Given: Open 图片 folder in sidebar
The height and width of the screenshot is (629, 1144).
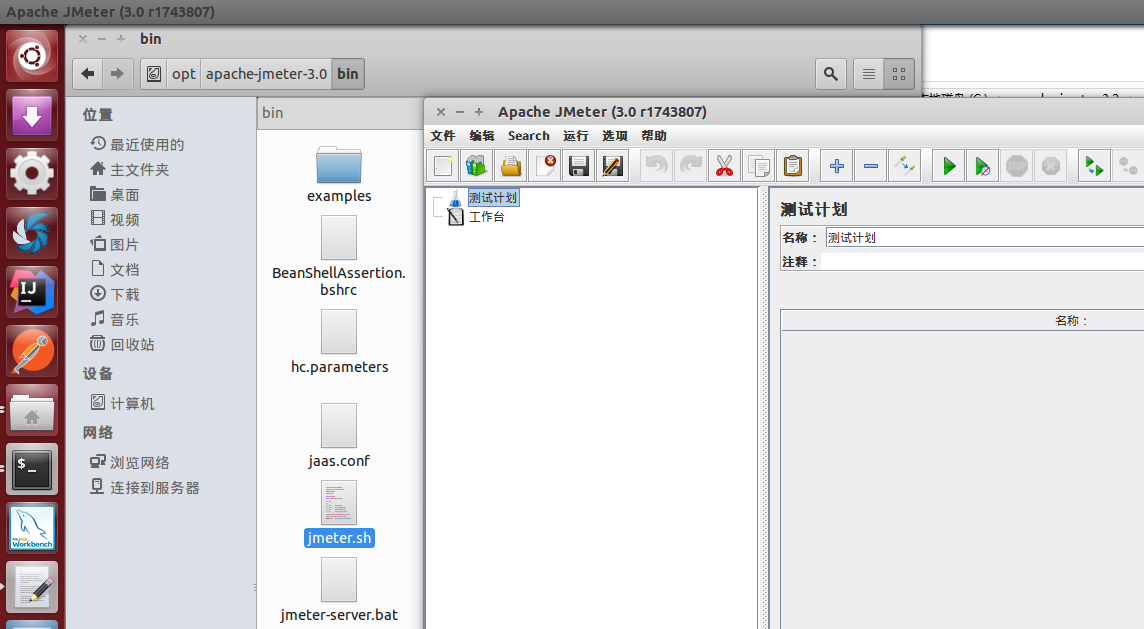Looking at the screenshot, I should click(115, 244).
